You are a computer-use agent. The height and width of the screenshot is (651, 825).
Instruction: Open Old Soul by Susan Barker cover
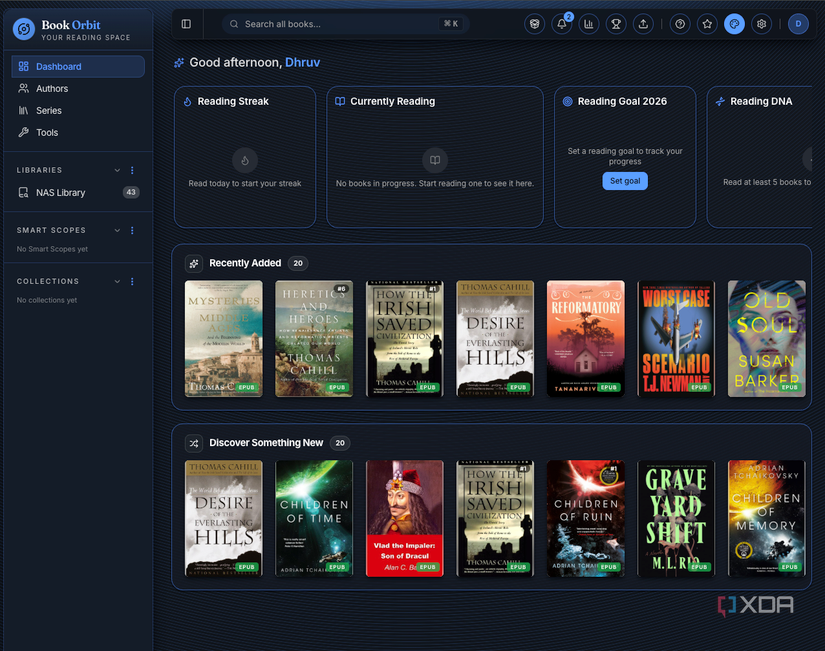[767, 338]
